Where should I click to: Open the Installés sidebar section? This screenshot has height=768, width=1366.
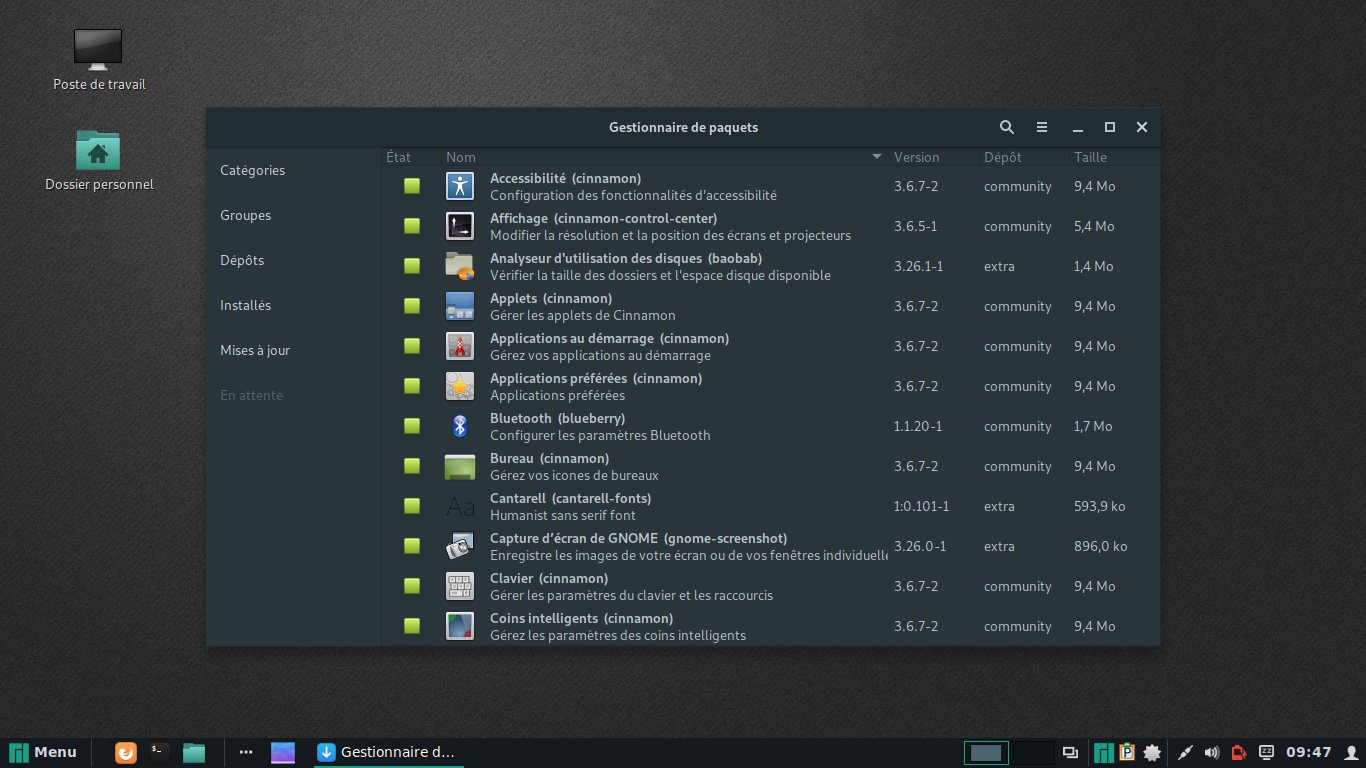click(245, 305)
